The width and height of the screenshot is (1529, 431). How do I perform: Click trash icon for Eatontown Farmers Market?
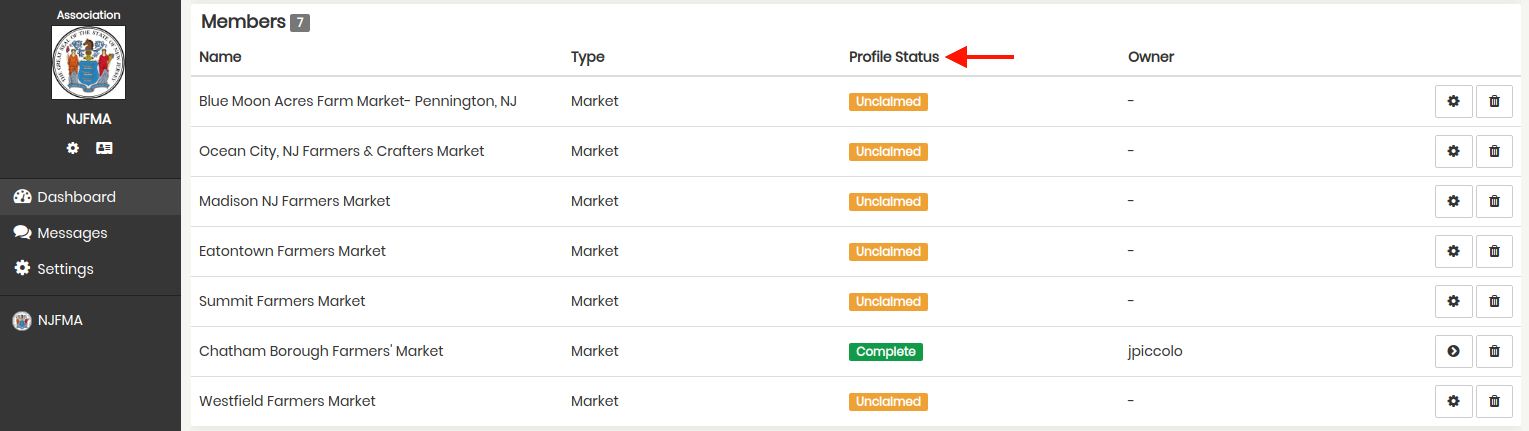click(x=1494, y=251)
